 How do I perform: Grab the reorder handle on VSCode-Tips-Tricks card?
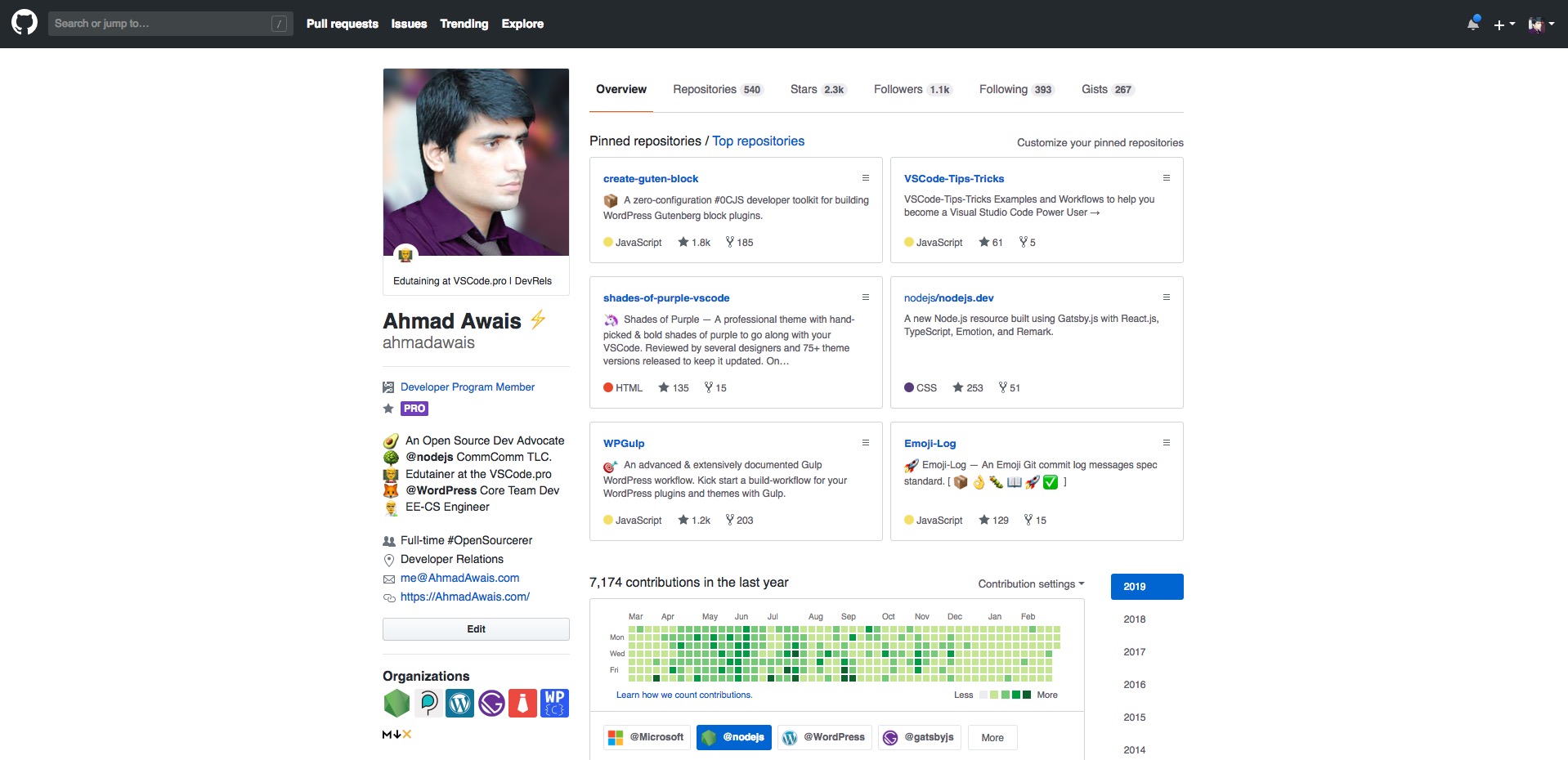pyautogui.click(x=1167, y=177)
